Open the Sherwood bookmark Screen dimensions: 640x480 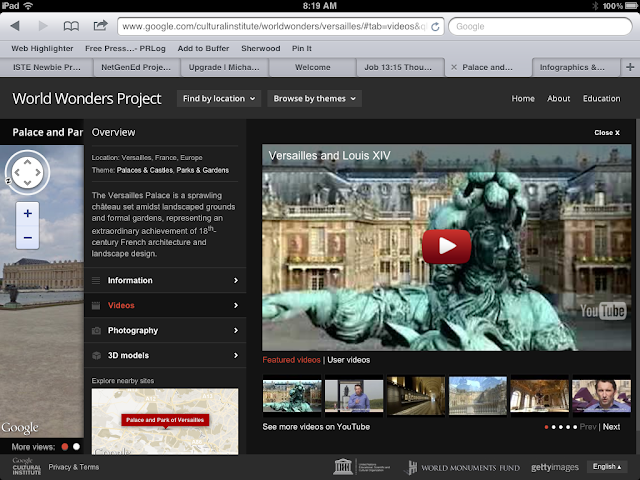[x=261, y=48]
